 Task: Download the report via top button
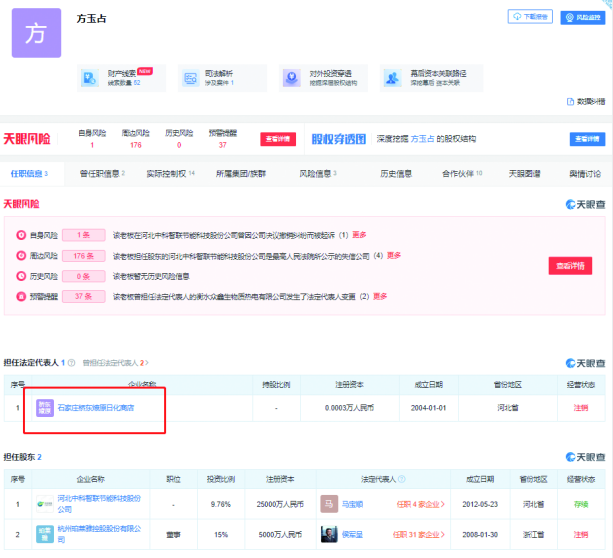(530, 16)
